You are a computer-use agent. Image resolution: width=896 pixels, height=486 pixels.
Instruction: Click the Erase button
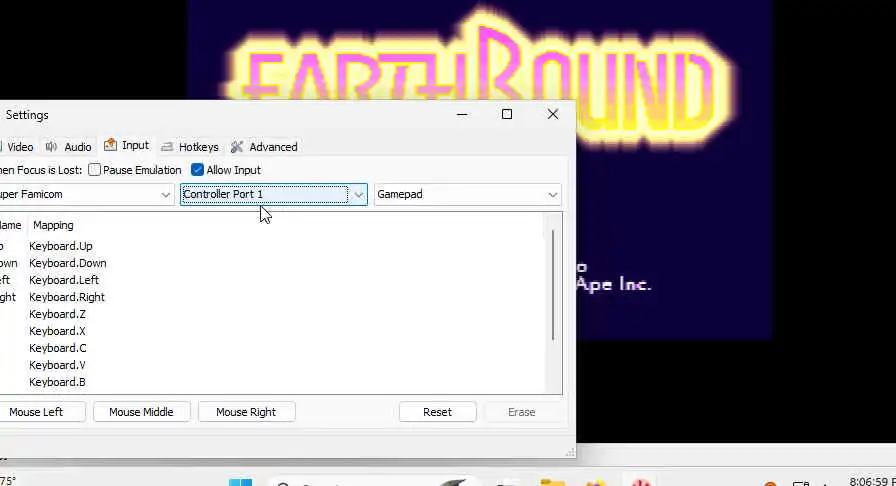[x=522, y=412]
